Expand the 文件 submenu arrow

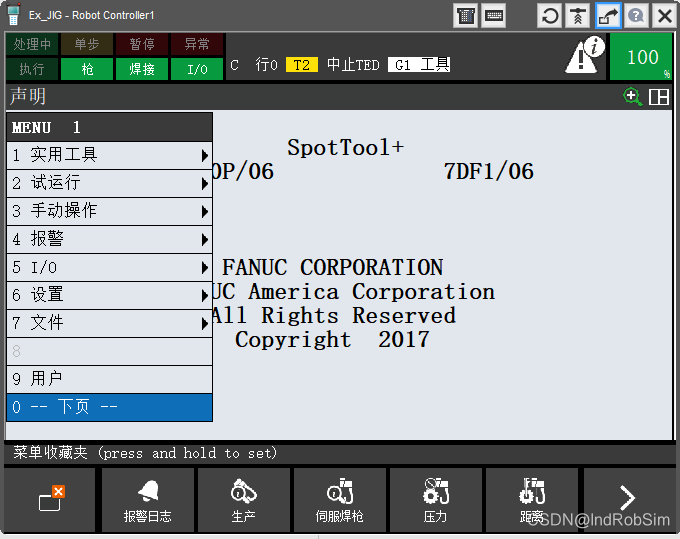point(205,323)
